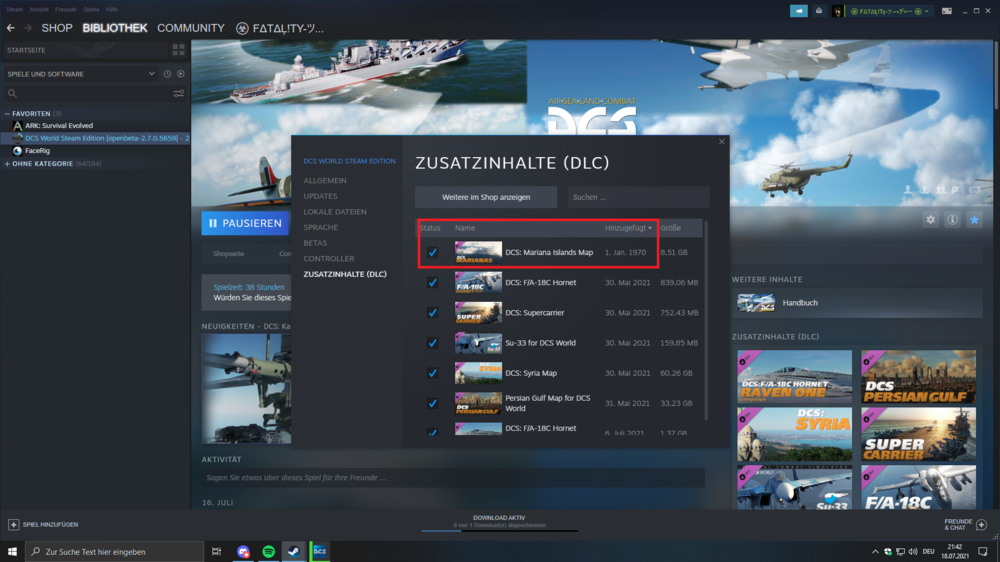Viewport: 1000px width, 562px height.
Task: Sort DLC list by Größe column
Action: coord(670,228)
